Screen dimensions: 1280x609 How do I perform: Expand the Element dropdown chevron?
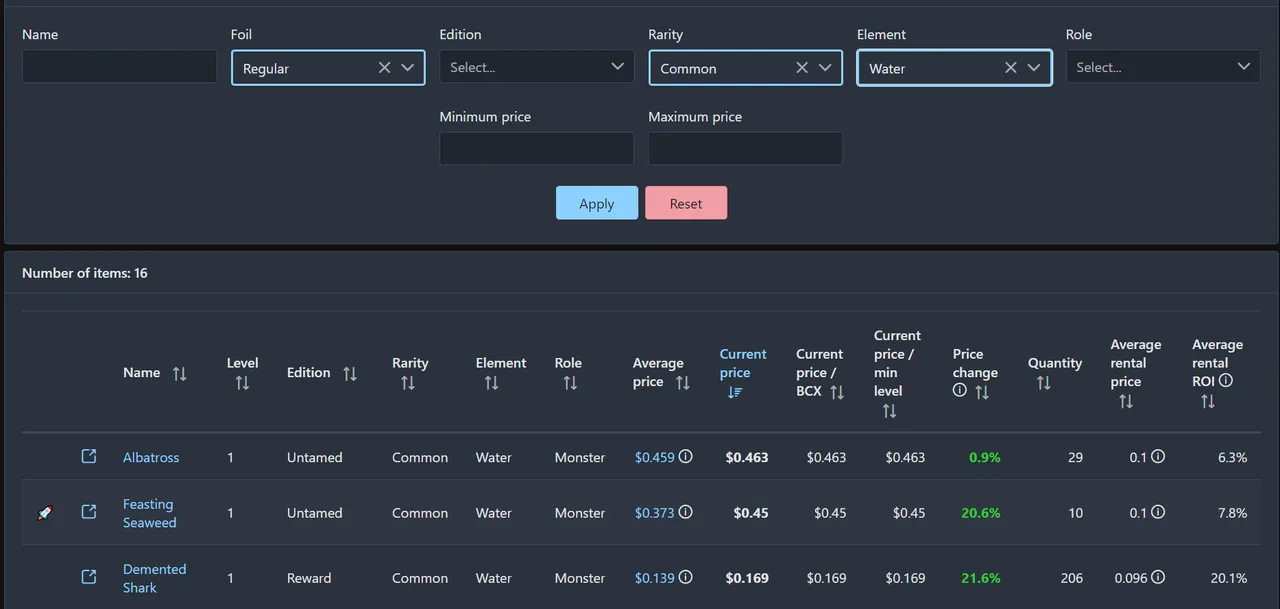[1034, 68]
